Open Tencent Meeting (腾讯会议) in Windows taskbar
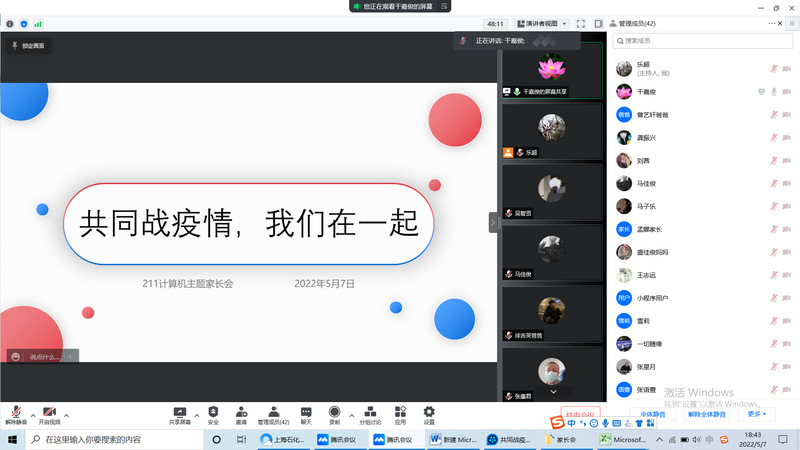This screenshot has width=800, height=450. tap(338, 439)
